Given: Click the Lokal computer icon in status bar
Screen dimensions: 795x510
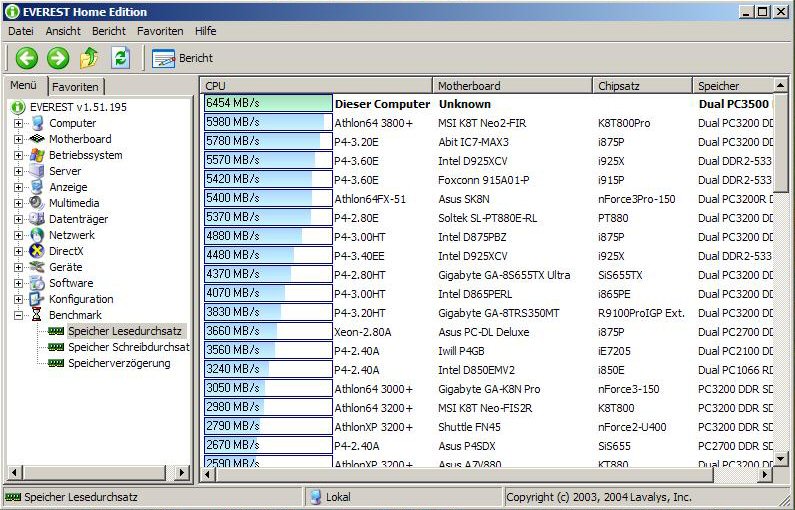Looking at the screenshot, I should pyautogui.click(x=315, y=497).
